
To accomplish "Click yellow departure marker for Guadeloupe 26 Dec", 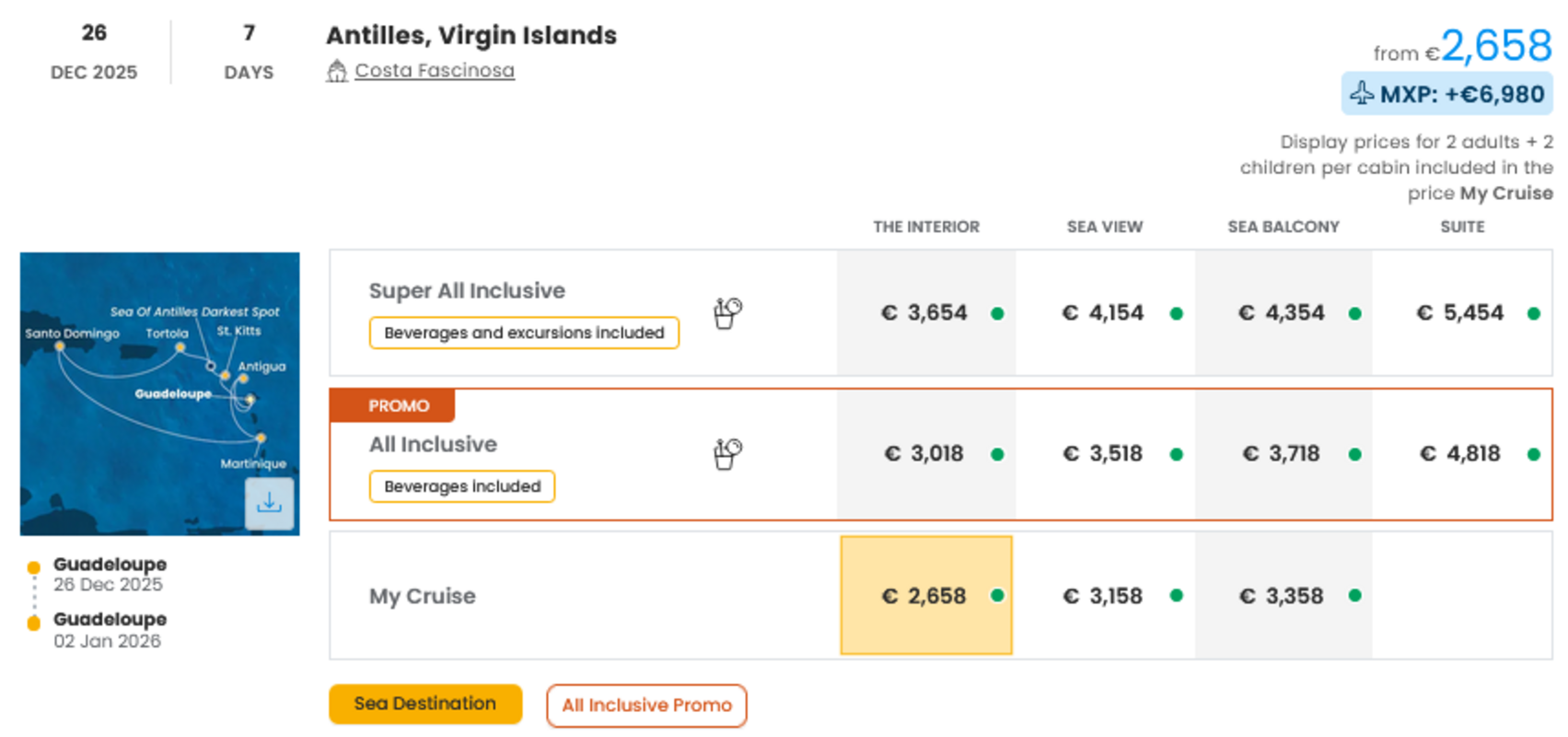I will (x=34, y=567).
